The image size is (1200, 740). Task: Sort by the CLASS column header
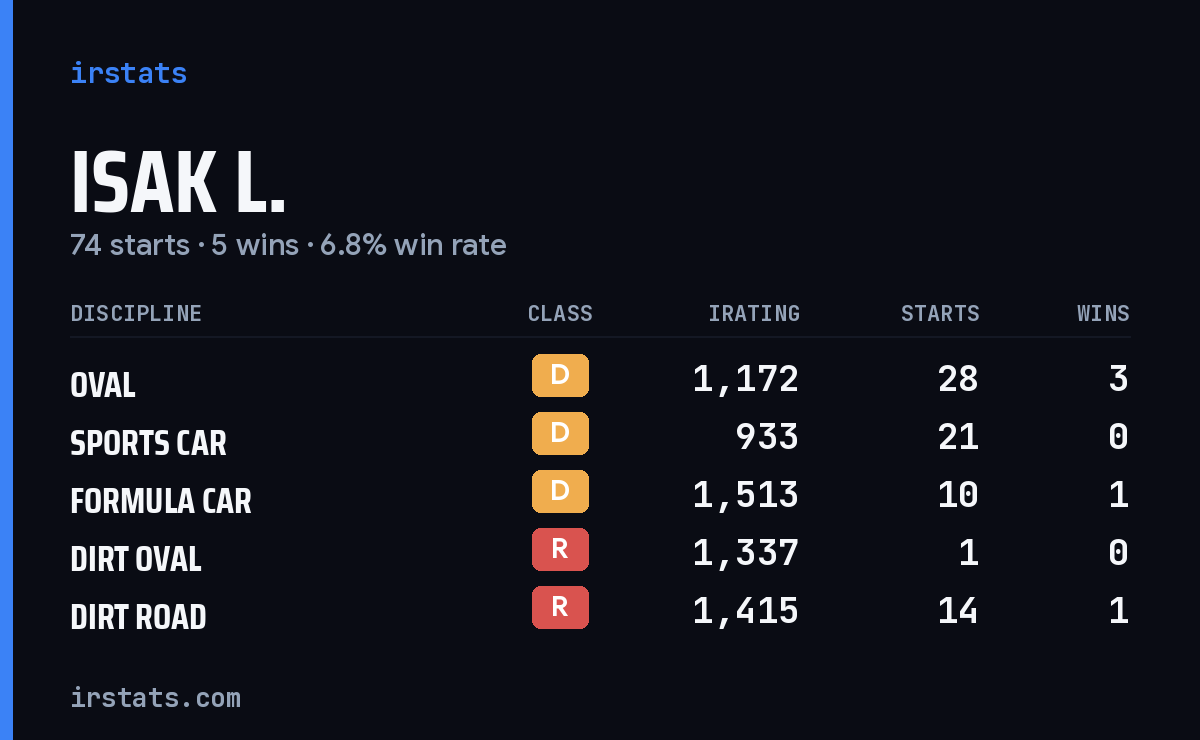(560, 314)
